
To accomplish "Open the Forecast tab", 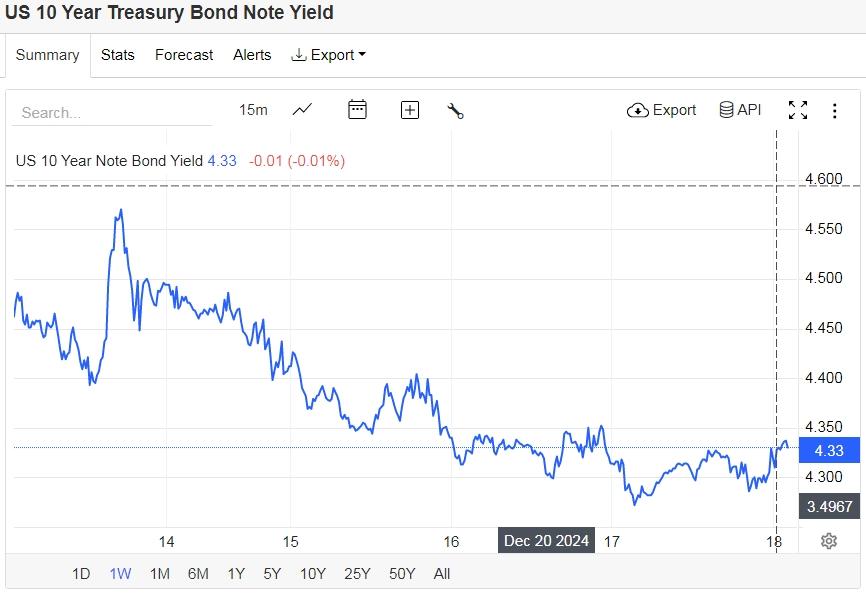I will (184, 55).
